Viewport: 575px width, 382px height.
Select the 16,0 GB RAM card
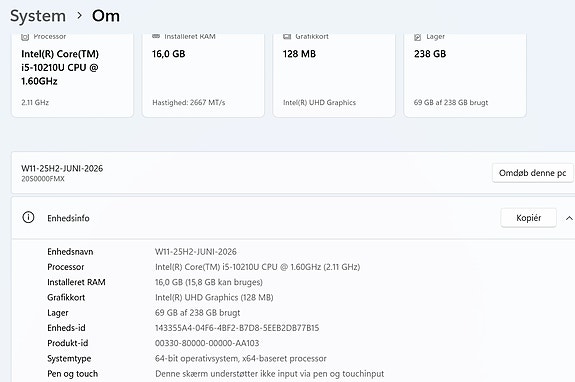[203, 75]
